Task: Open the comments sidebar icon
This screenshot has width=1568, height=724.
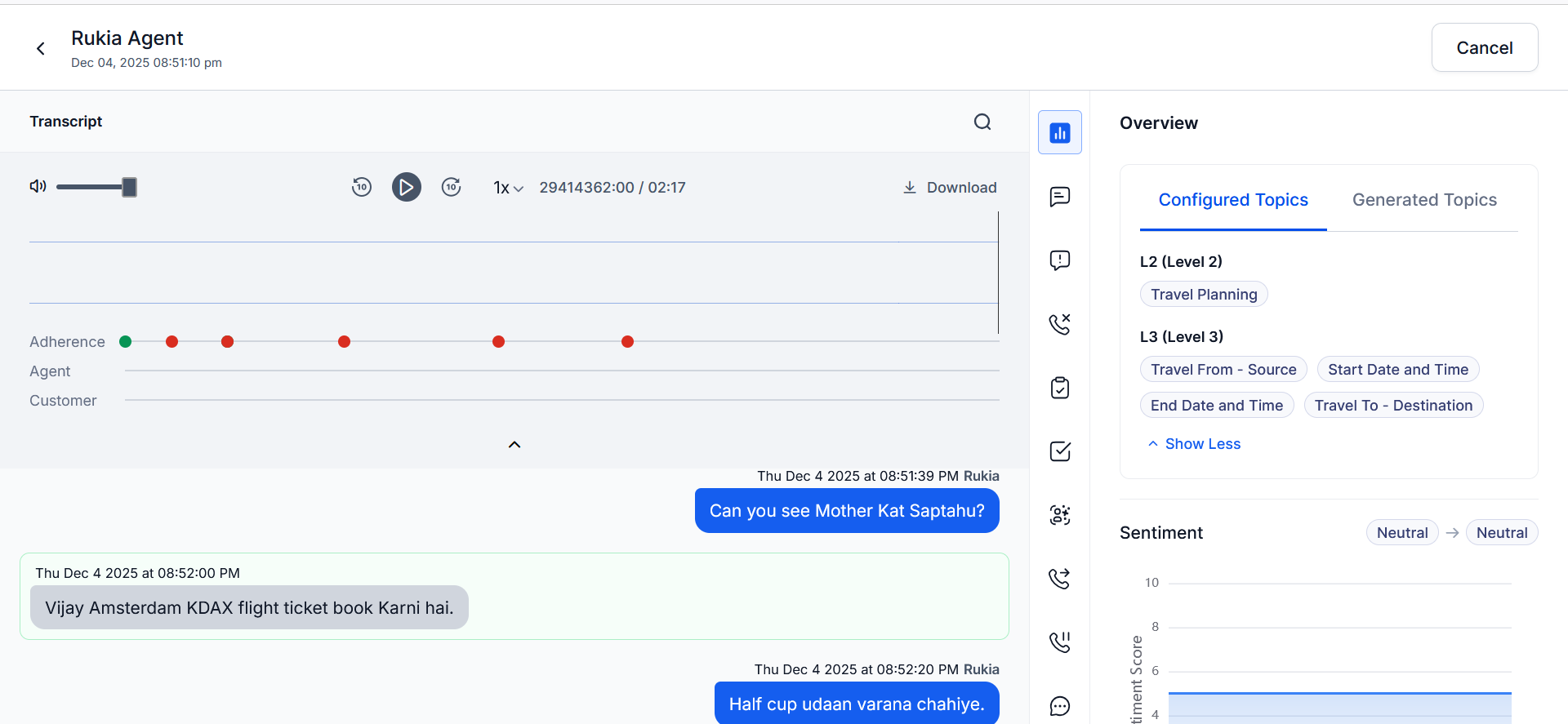Action: (x=1060, y=197)
